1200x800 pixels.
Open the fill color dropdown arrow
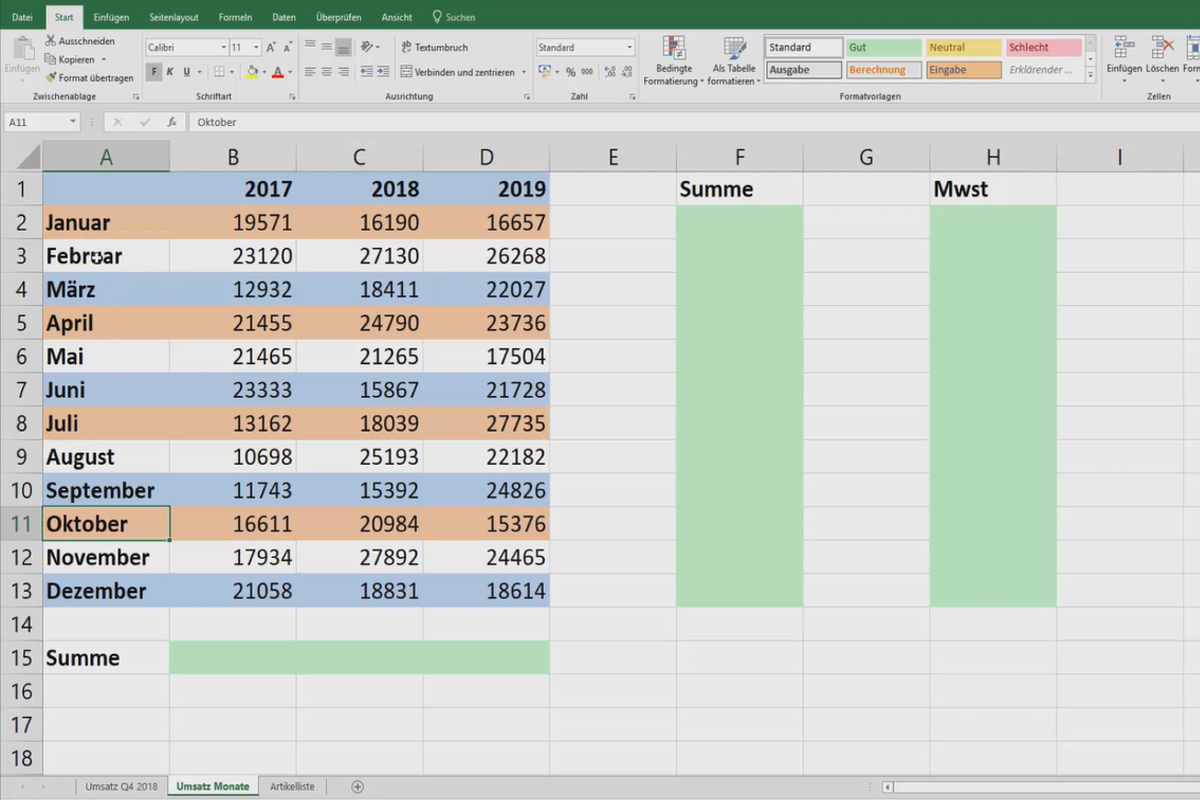click(265, 71)
